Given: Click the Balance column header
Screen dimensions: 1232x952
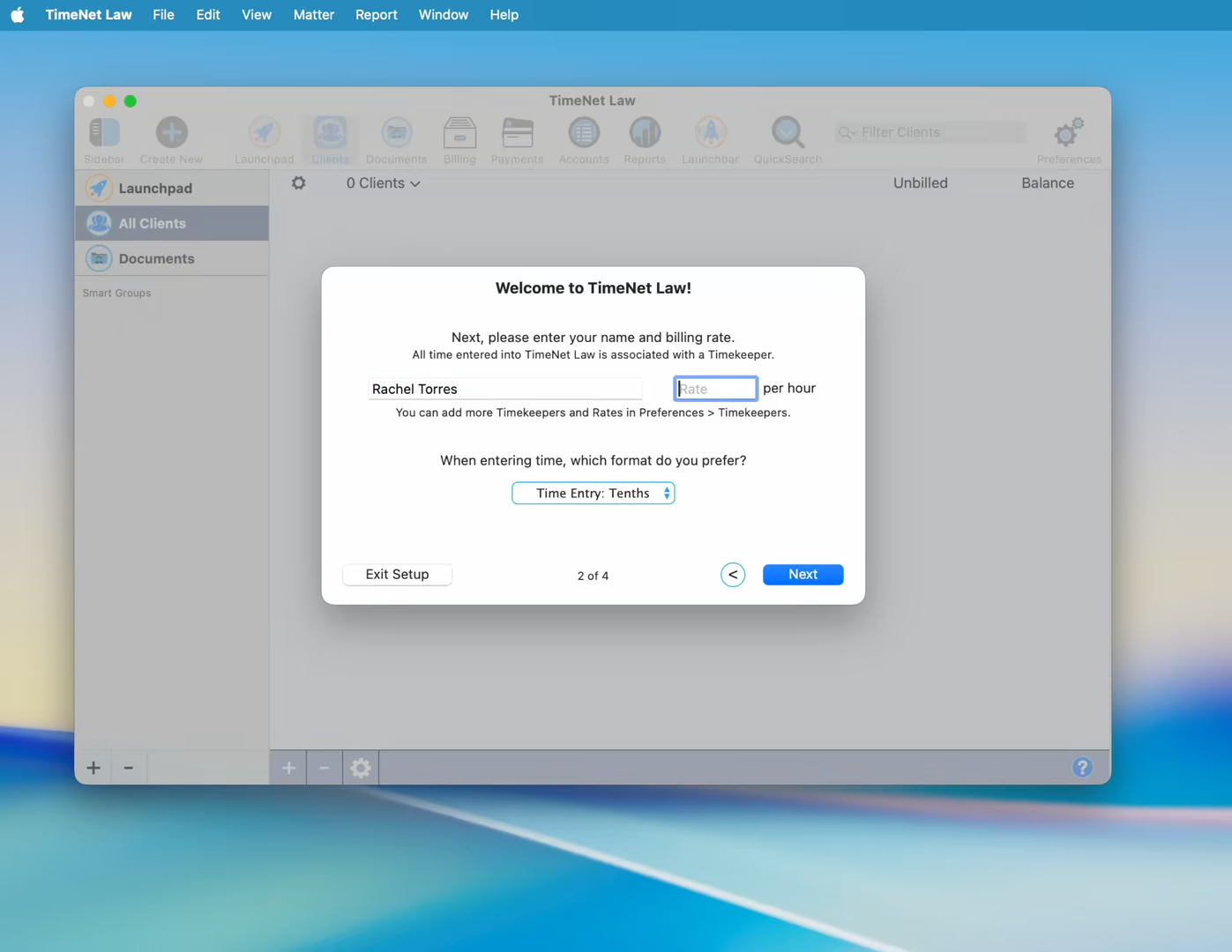Looking at the screenshot, I should 1048,183.
